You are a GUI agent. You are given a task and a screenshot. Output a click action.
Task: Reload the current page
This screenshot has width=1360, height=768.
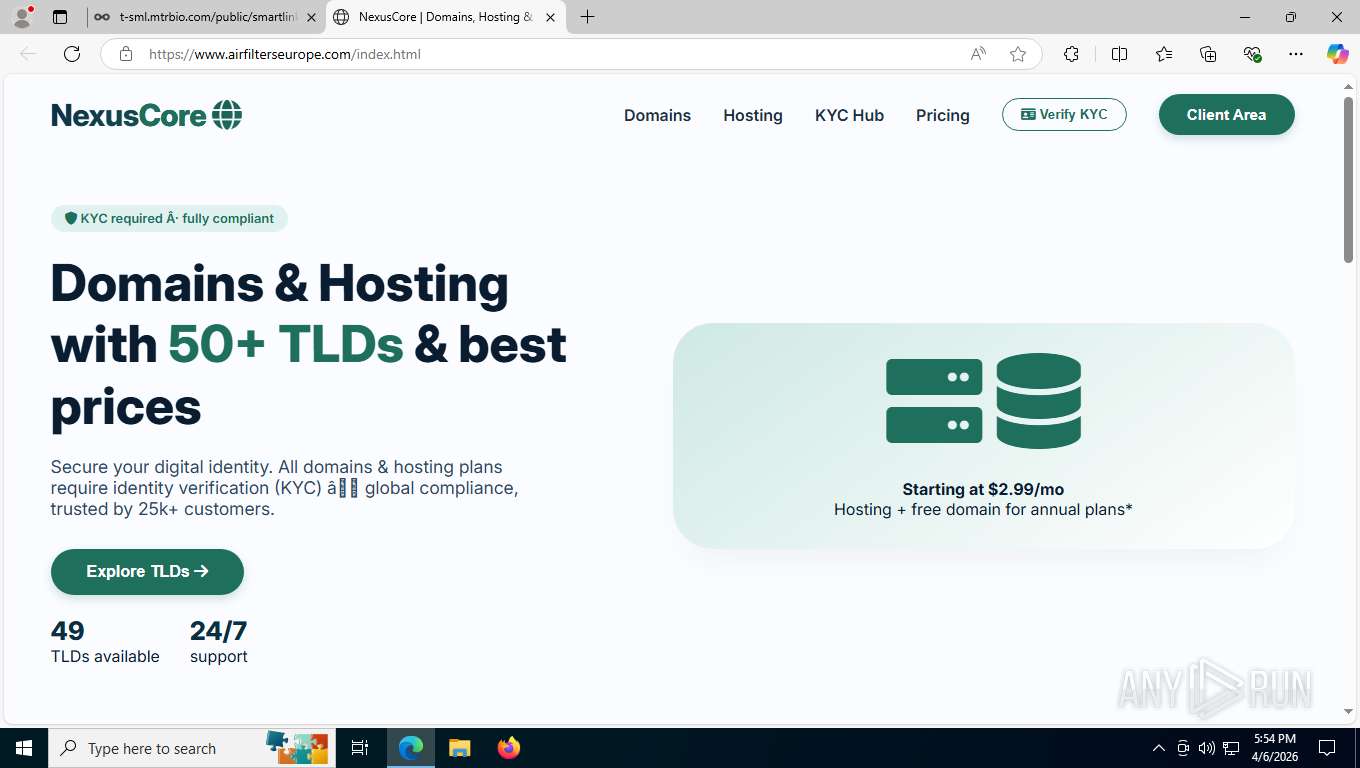72,54
